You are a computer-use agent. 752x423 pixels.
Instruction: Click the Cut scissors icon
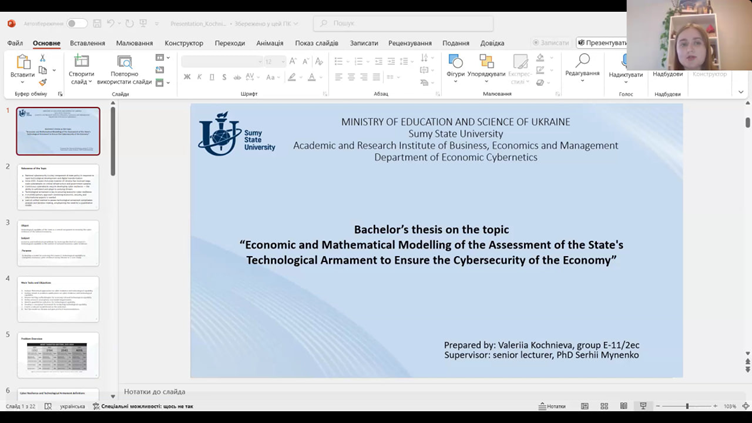pos(43,58)
